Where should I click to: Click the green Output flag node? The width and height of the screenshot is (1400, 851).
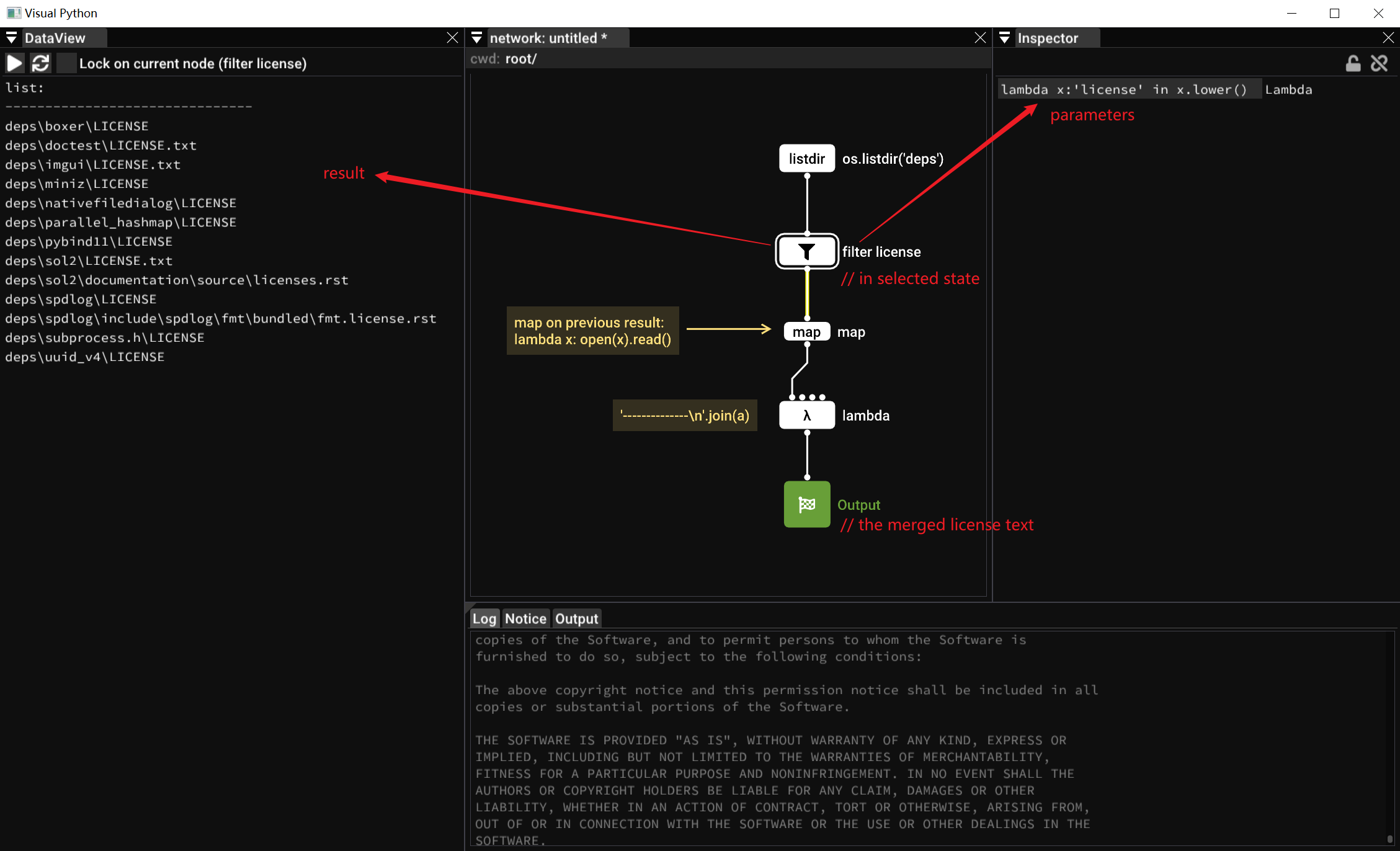(x=806, y=504)
